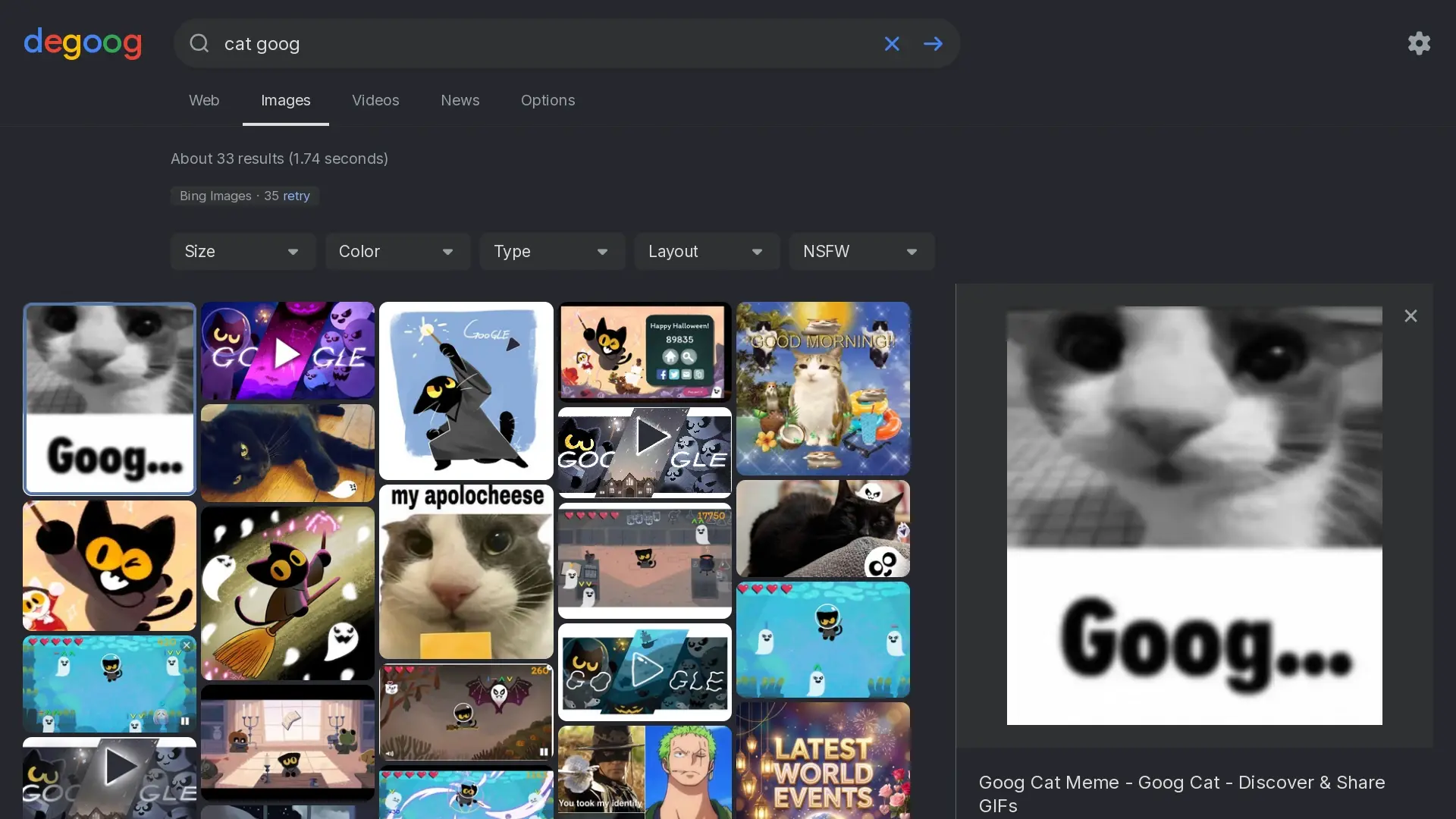Screen dimensions: 1456x819
Task: Open the You took my identity meme thumbnail
Action: (645, 772)
